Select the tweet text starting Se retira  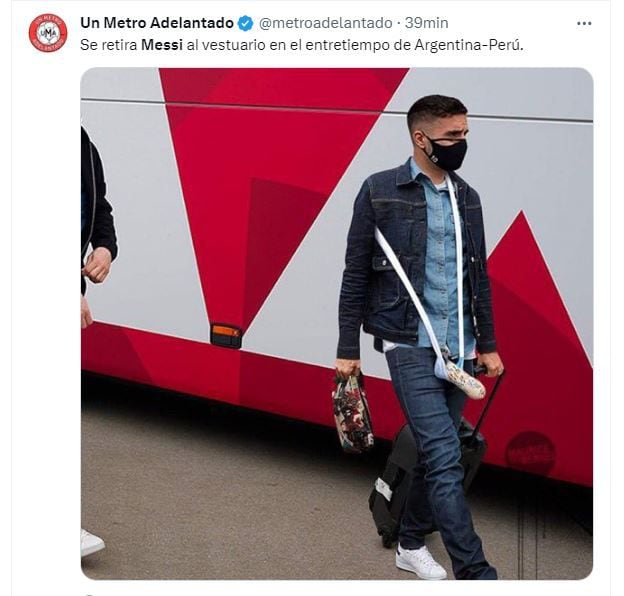(302, 45)
